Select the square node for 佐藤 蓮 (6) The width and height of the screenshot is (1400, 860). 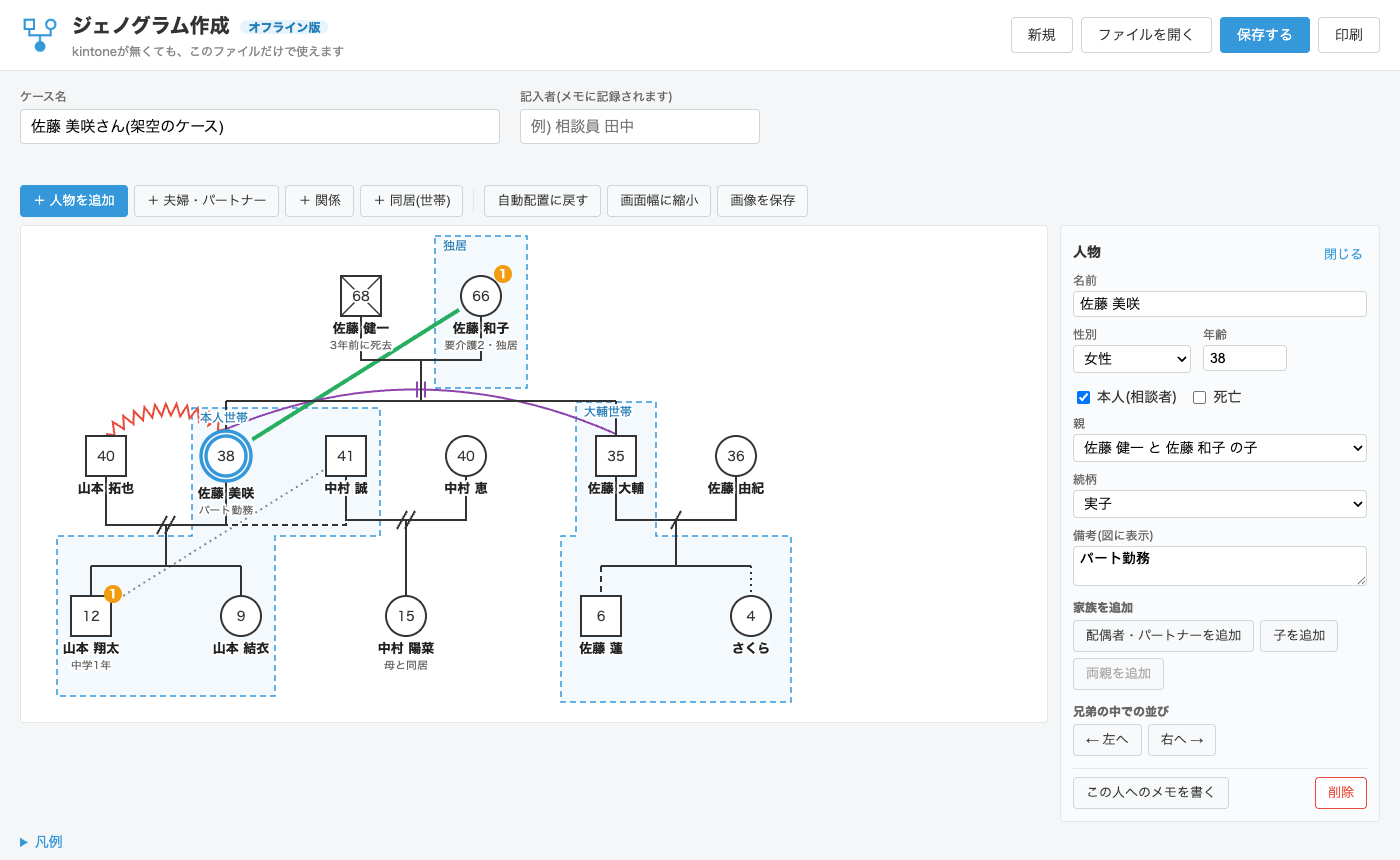601,616
